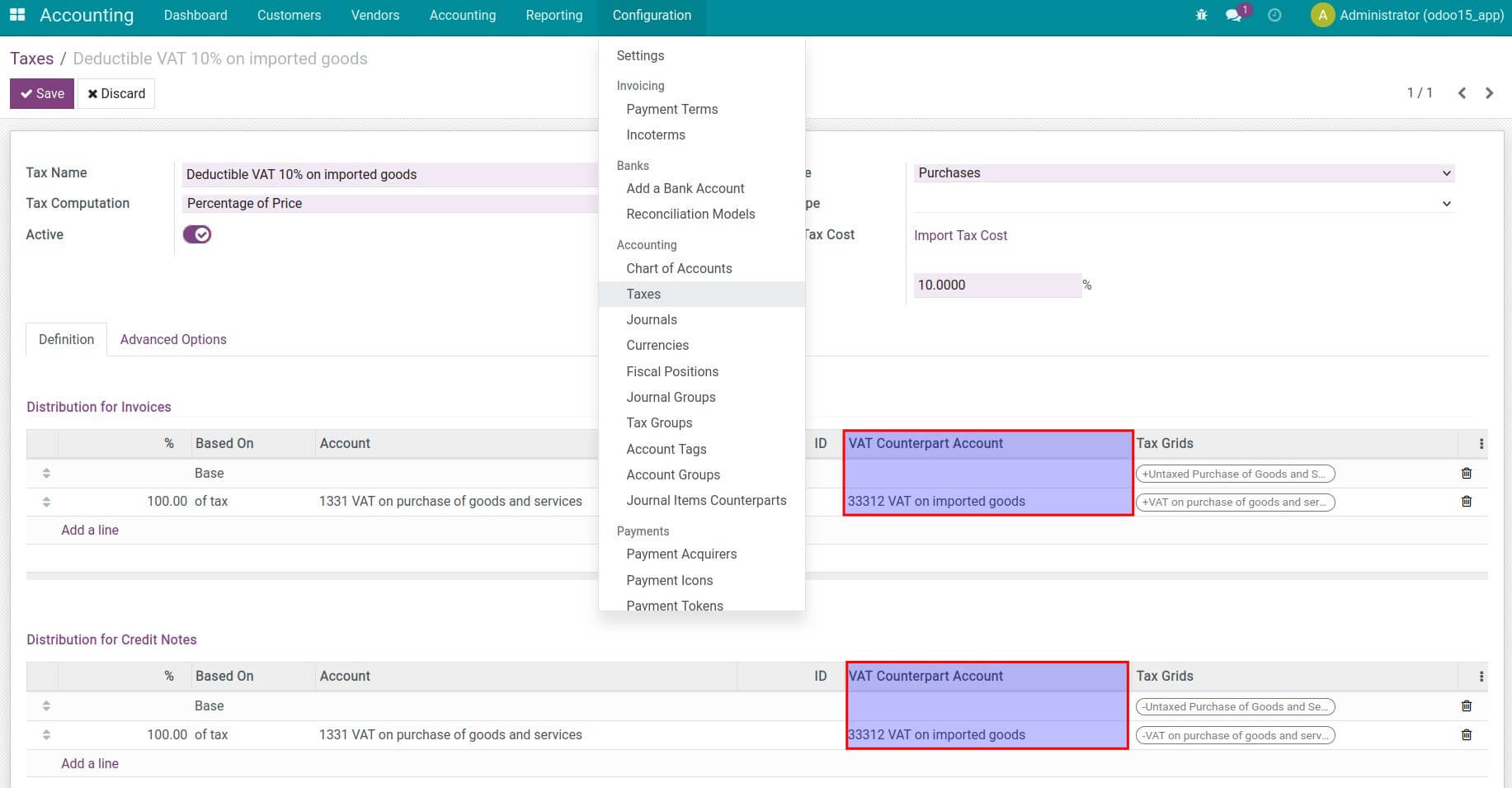1512x788 pixels.
Task: Click Add a line under Distribution for Credit Notes
Action: click(90, 763)
